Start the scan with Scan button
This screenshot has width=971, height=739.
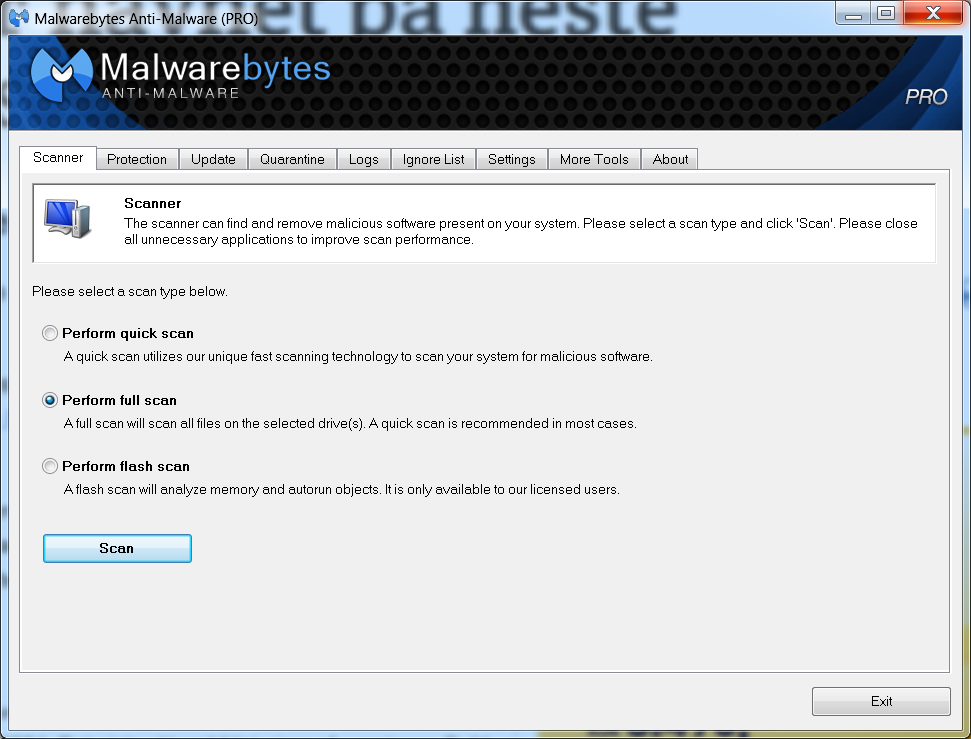117,548
